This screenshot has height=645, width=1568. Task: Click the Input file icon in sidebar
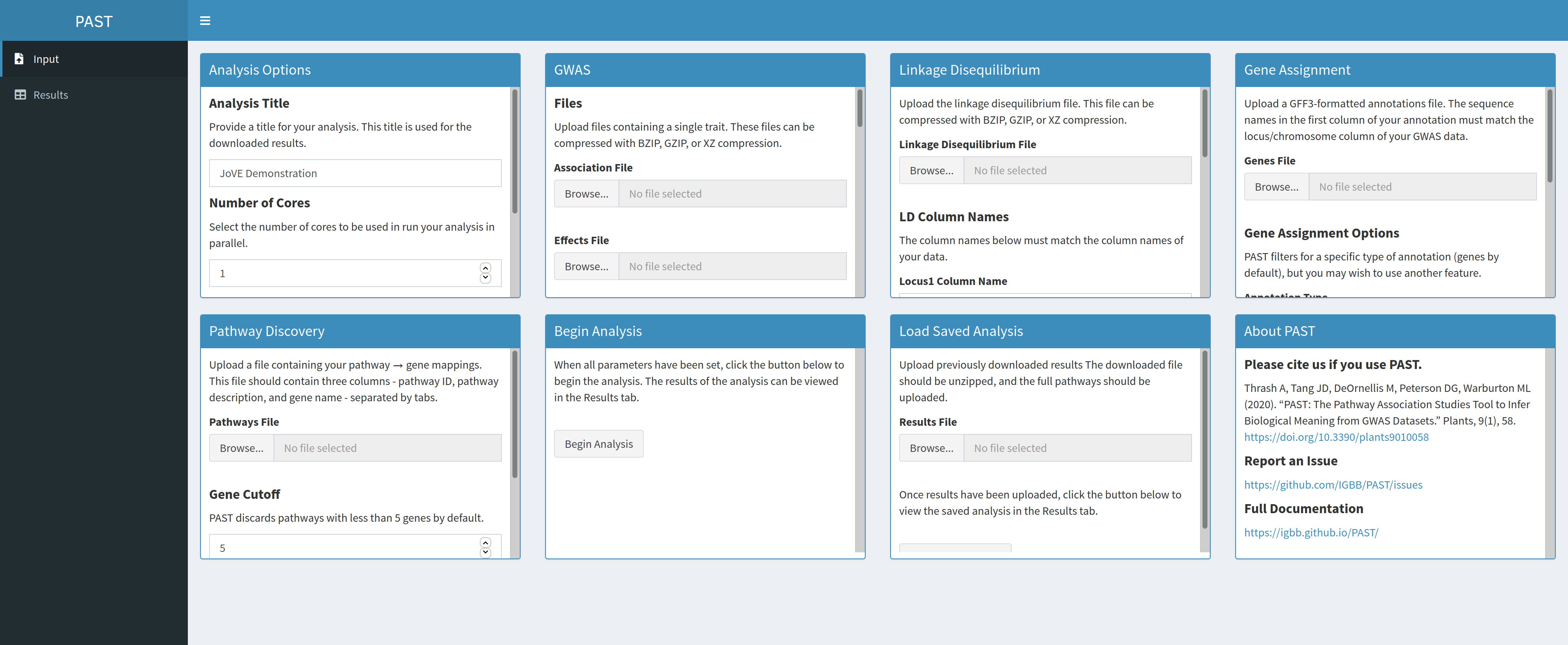pos(19,58)
